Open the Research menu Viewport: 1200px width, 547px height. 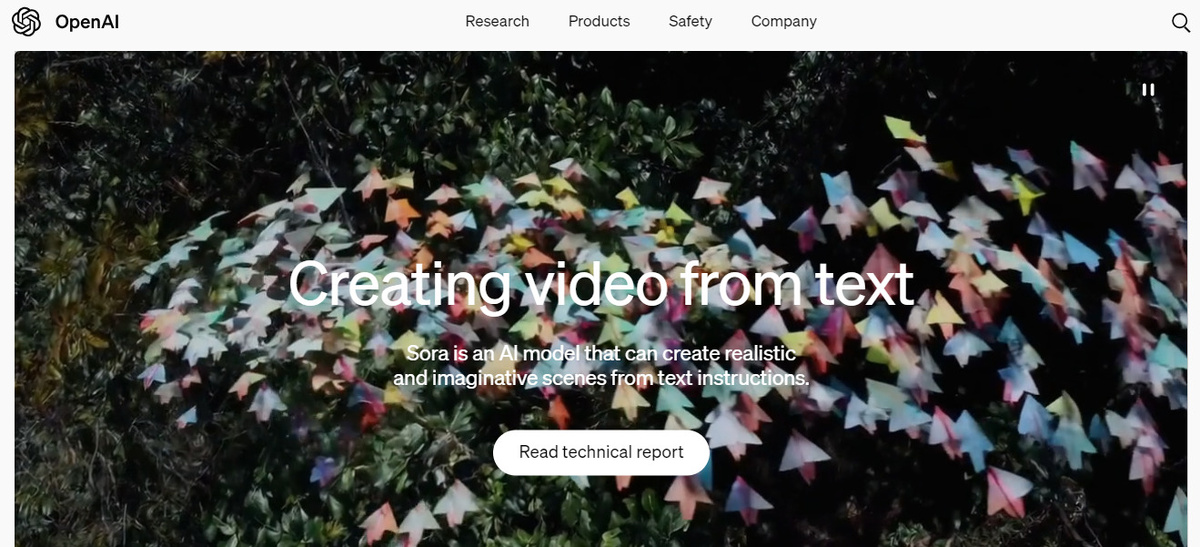point(497,21)
